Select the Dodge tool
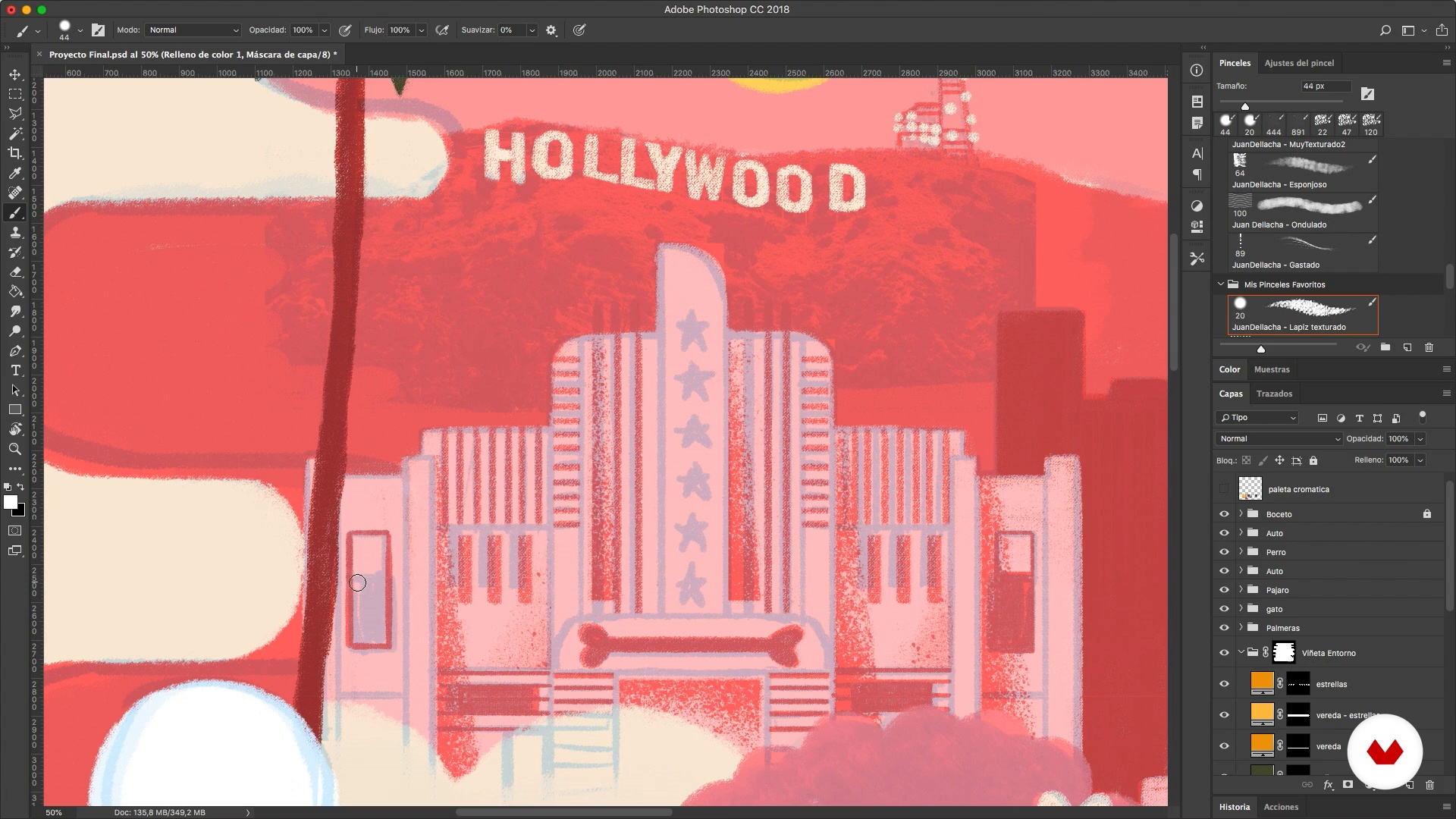 pyautogui.click(x=15, y=331)
